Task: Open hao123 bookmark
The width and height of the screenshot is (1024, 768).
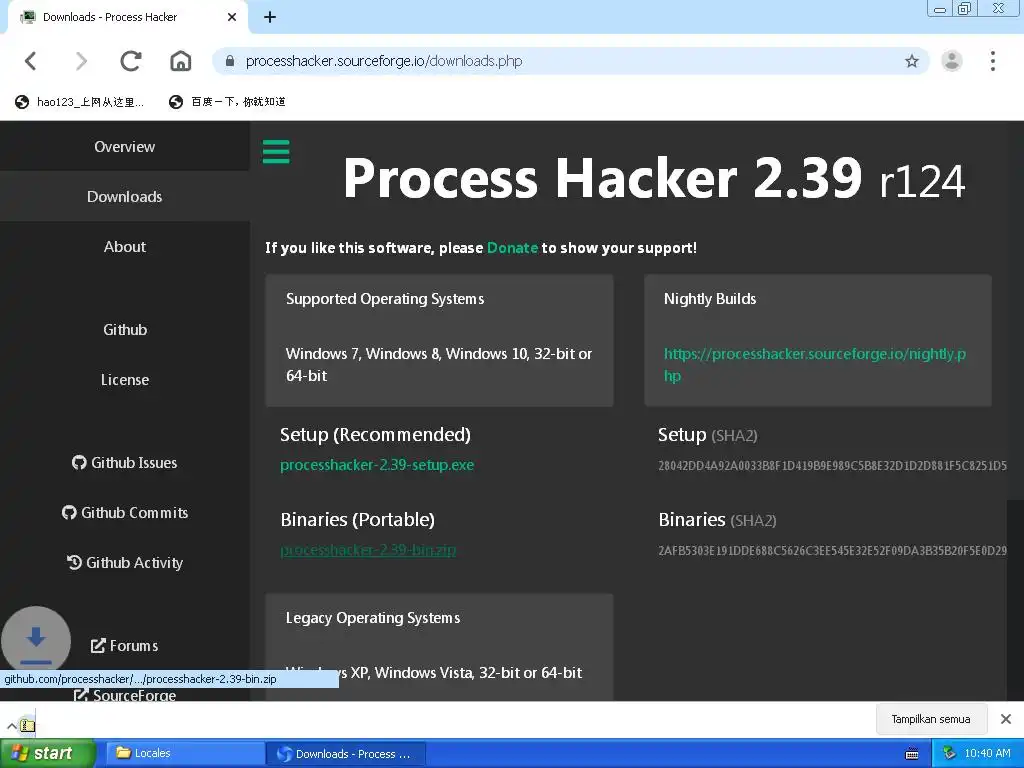Action: point(79,102)
